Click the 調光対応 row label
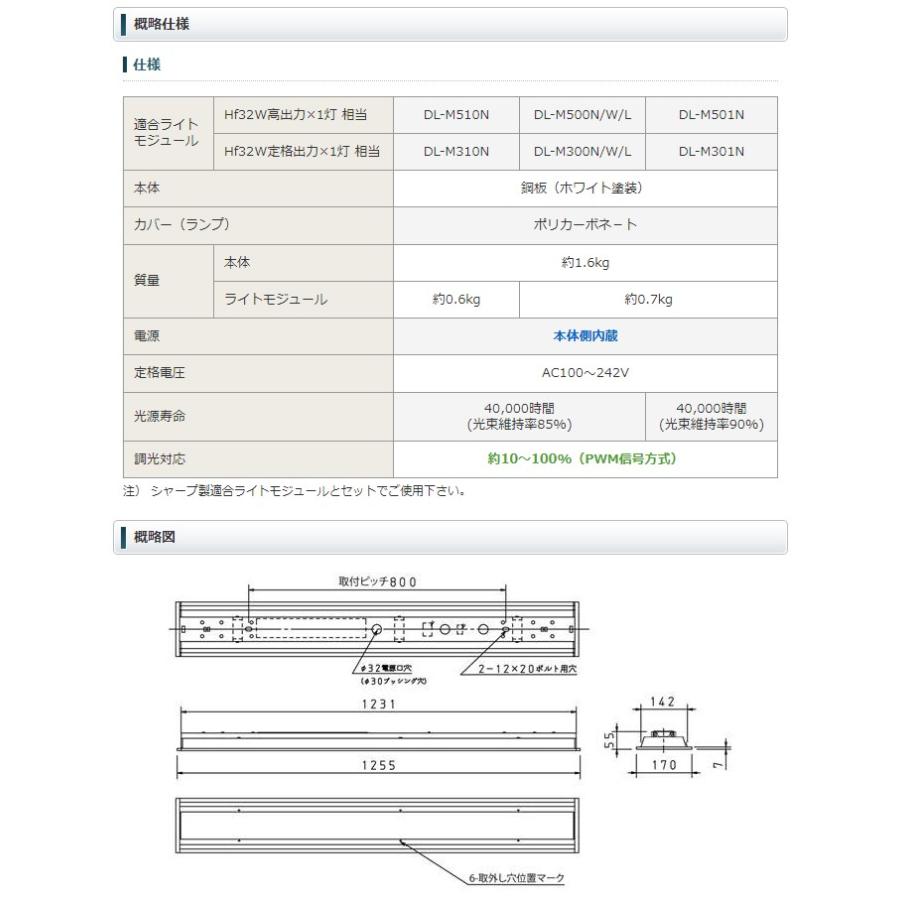900x900 pixels. click(x=258, y=459)
